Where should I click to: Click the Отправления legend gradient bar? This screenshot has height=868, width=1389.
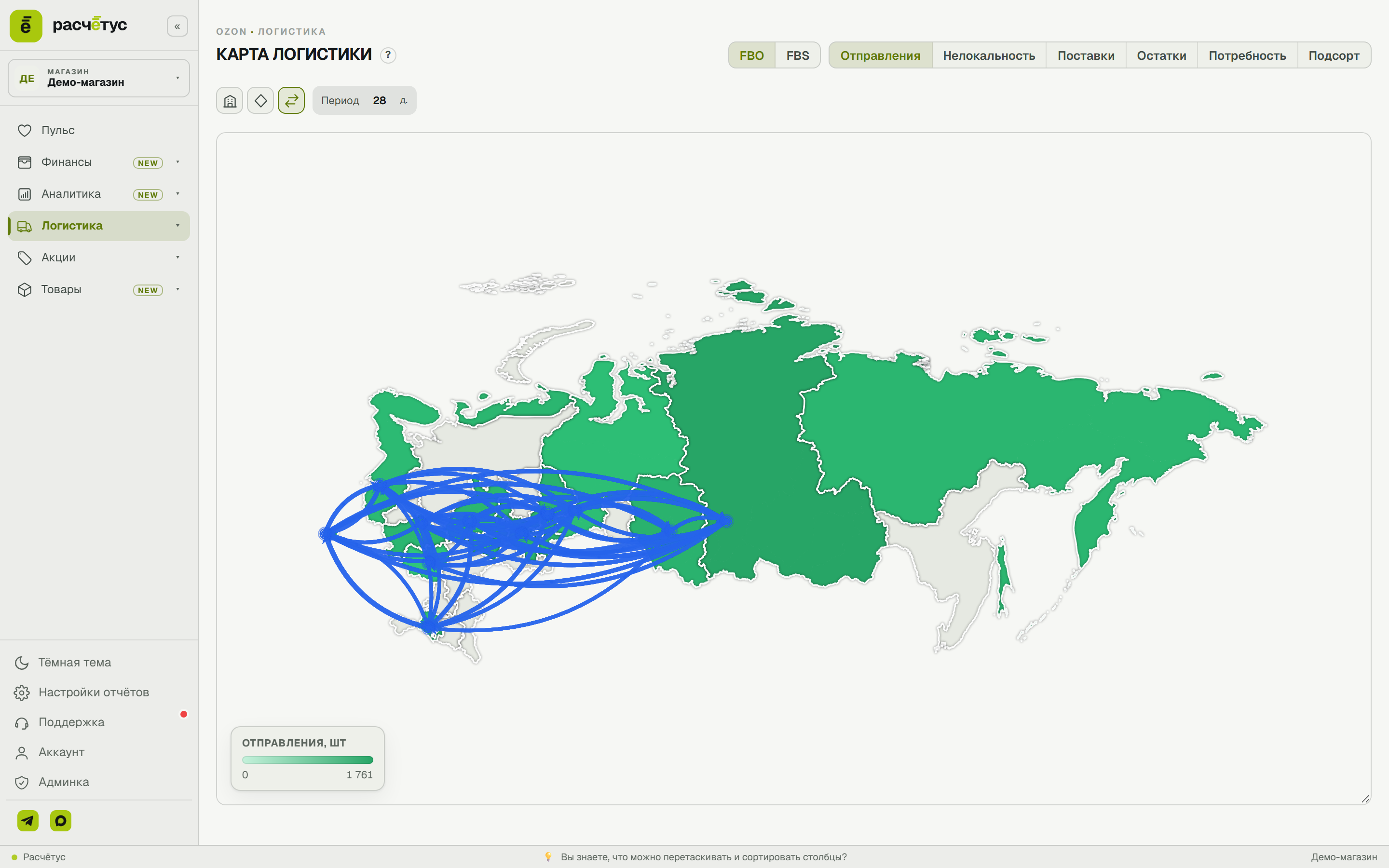tap(308, 760)
